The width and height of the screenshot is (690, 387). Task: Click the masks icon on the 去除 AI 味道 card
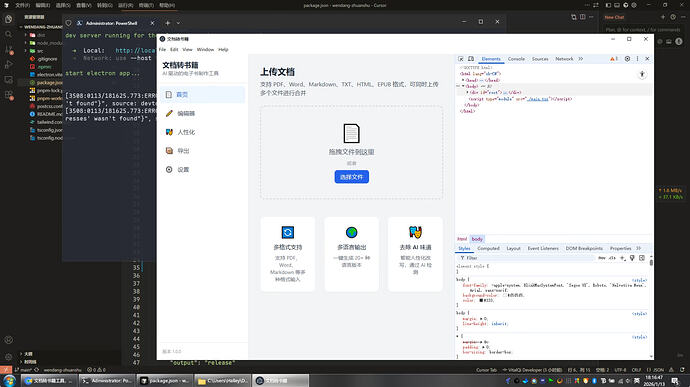415,232
